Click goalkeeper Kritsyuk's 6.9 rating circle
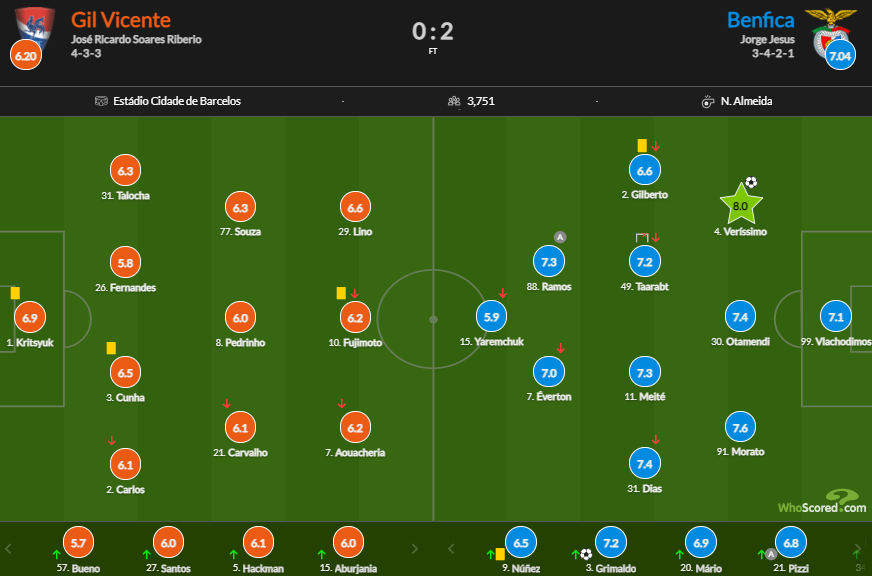This screenshot has height=576, width=872. point(29,317)
